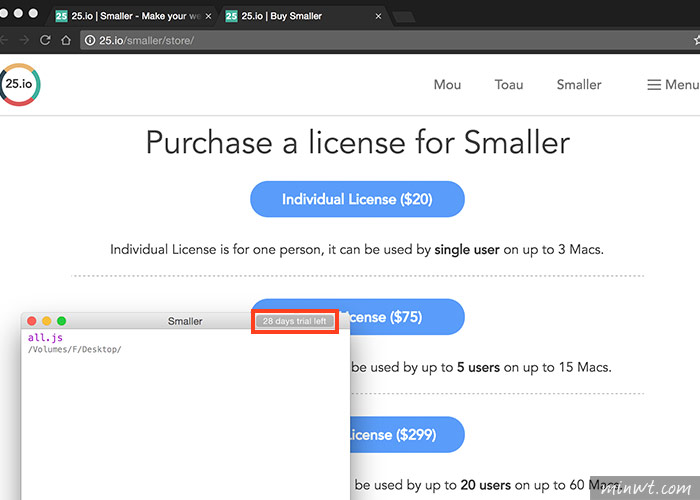This screenshot has height=500, width=700.
Task: Click '28 days trial left' button
Action: (x=295, y=321)
